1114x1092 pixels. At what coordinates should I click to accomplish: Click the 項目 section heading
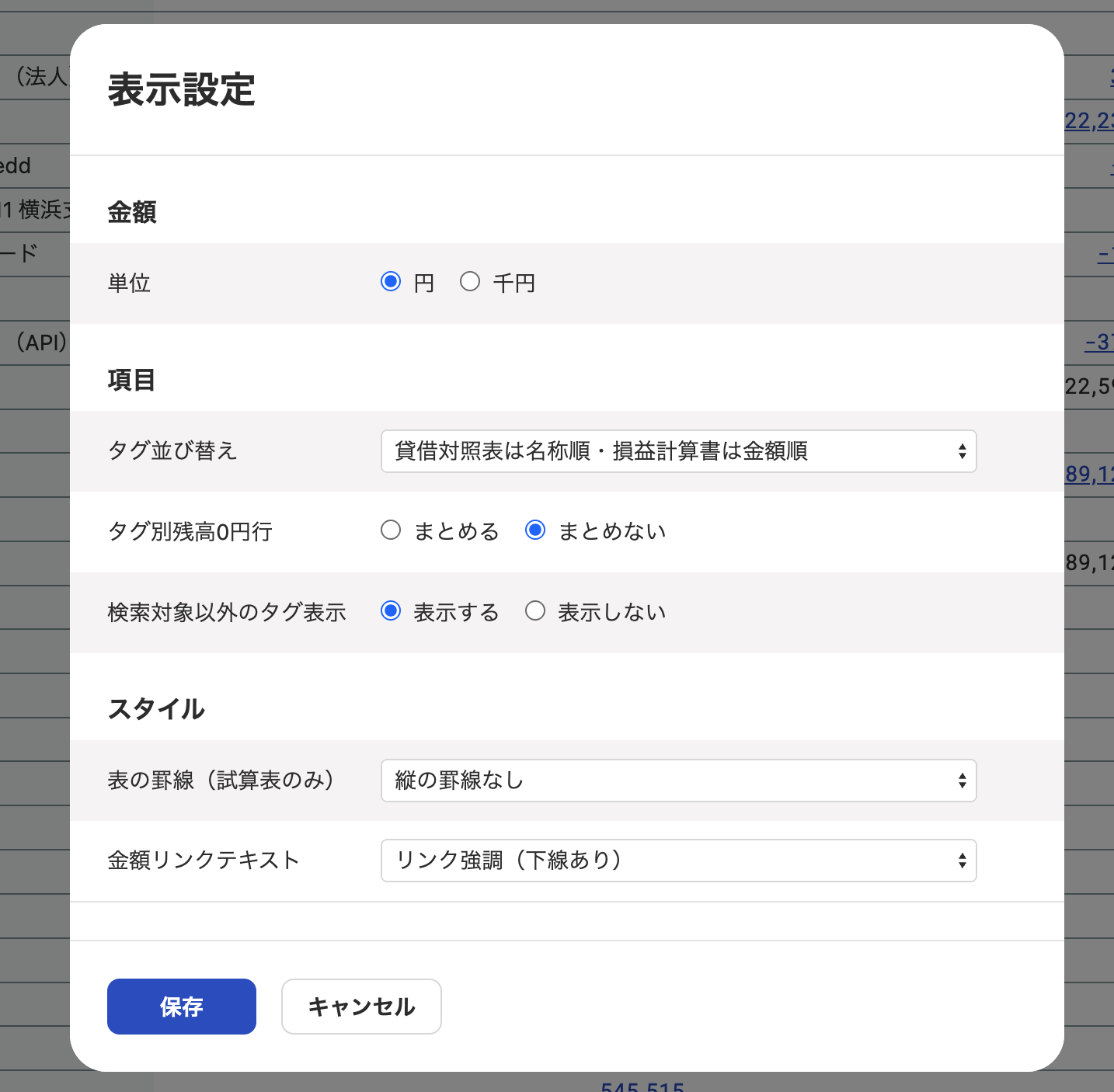[132, 380]
